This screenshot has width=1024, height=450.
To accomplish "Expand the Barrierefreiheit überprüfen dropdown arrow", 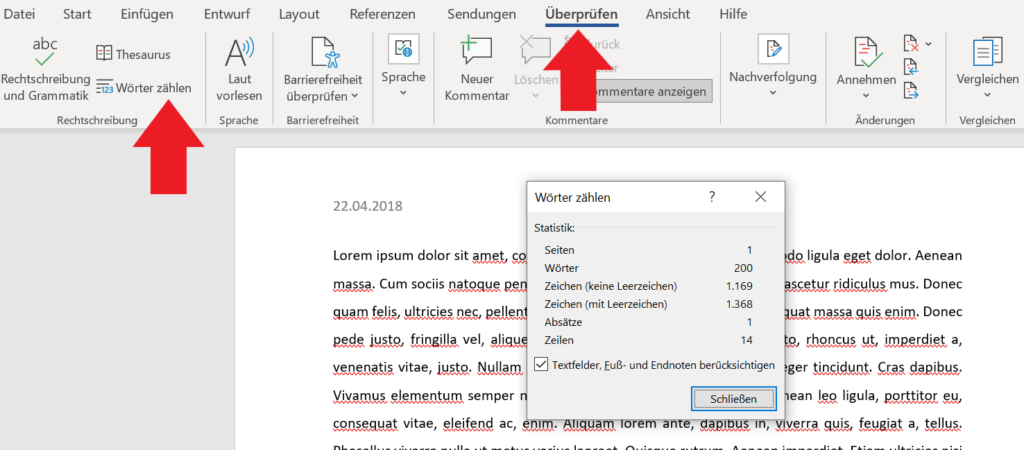I will click(x=355, y=97).
